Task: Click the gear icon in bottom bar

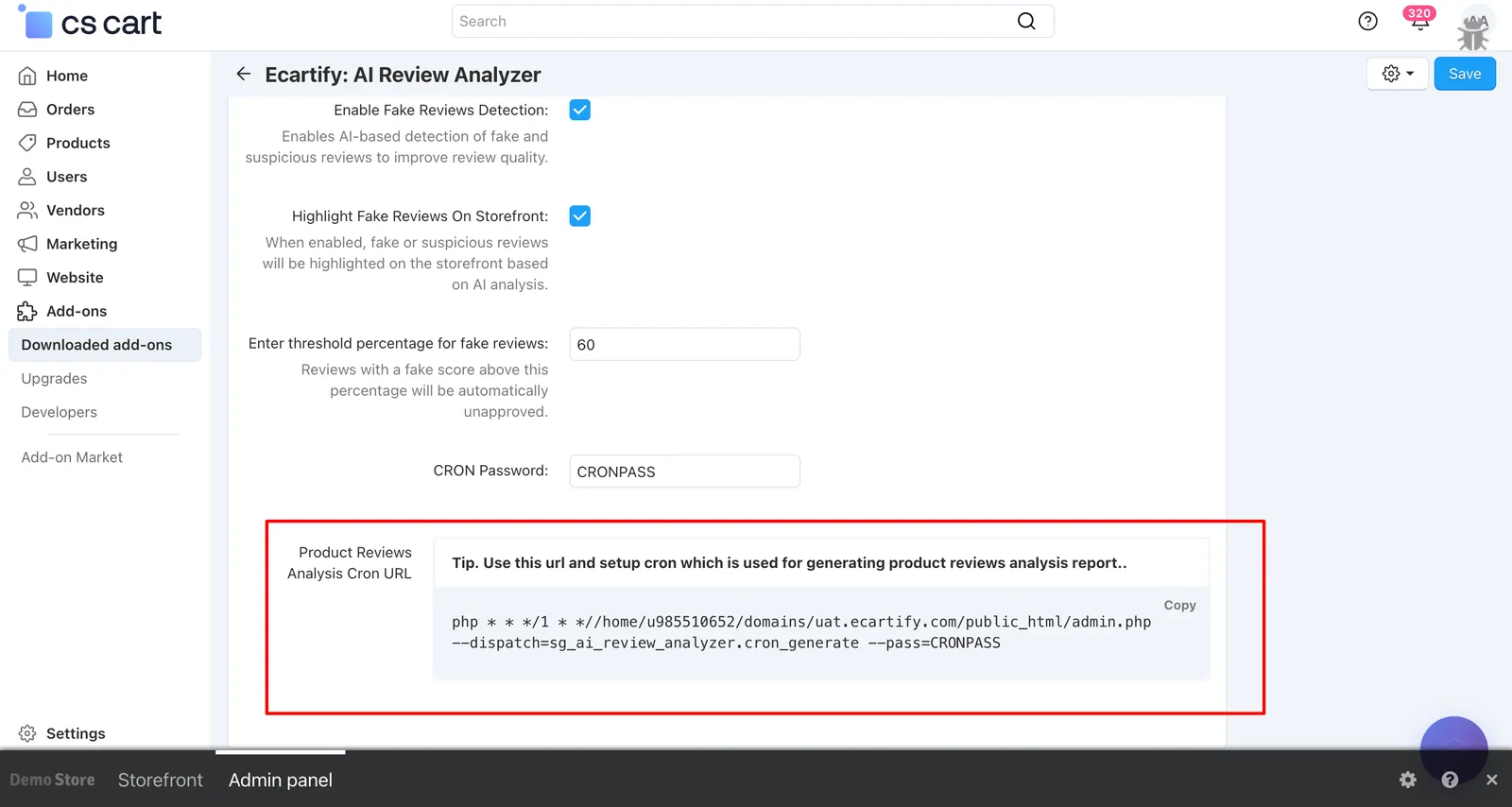Action: [1408, 780]
